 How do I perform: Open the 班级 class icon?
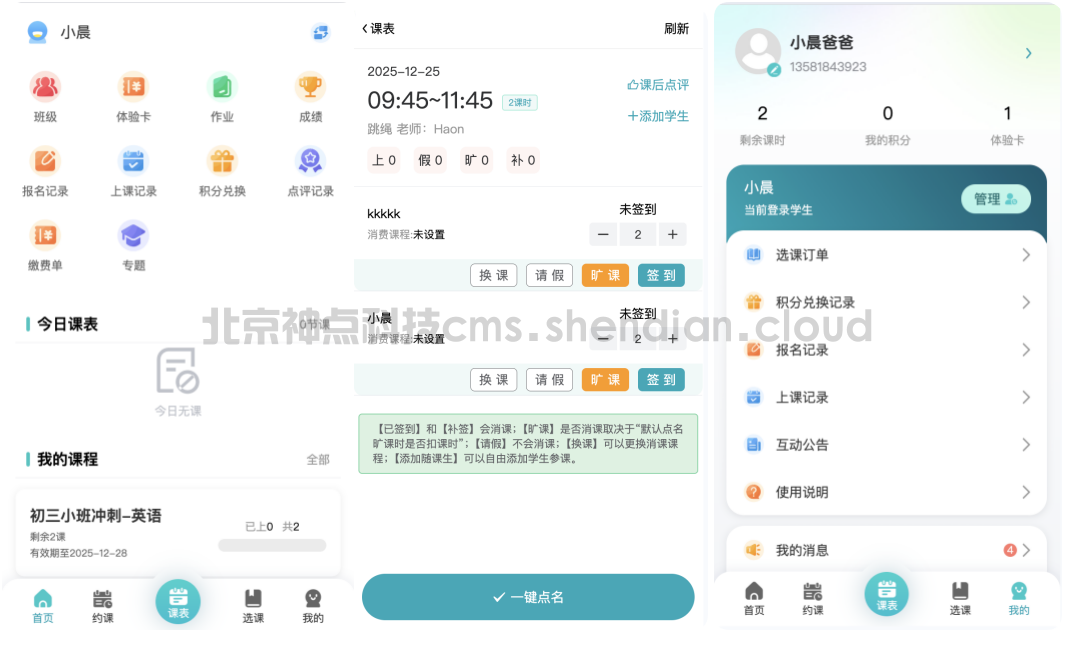point(45,87)
